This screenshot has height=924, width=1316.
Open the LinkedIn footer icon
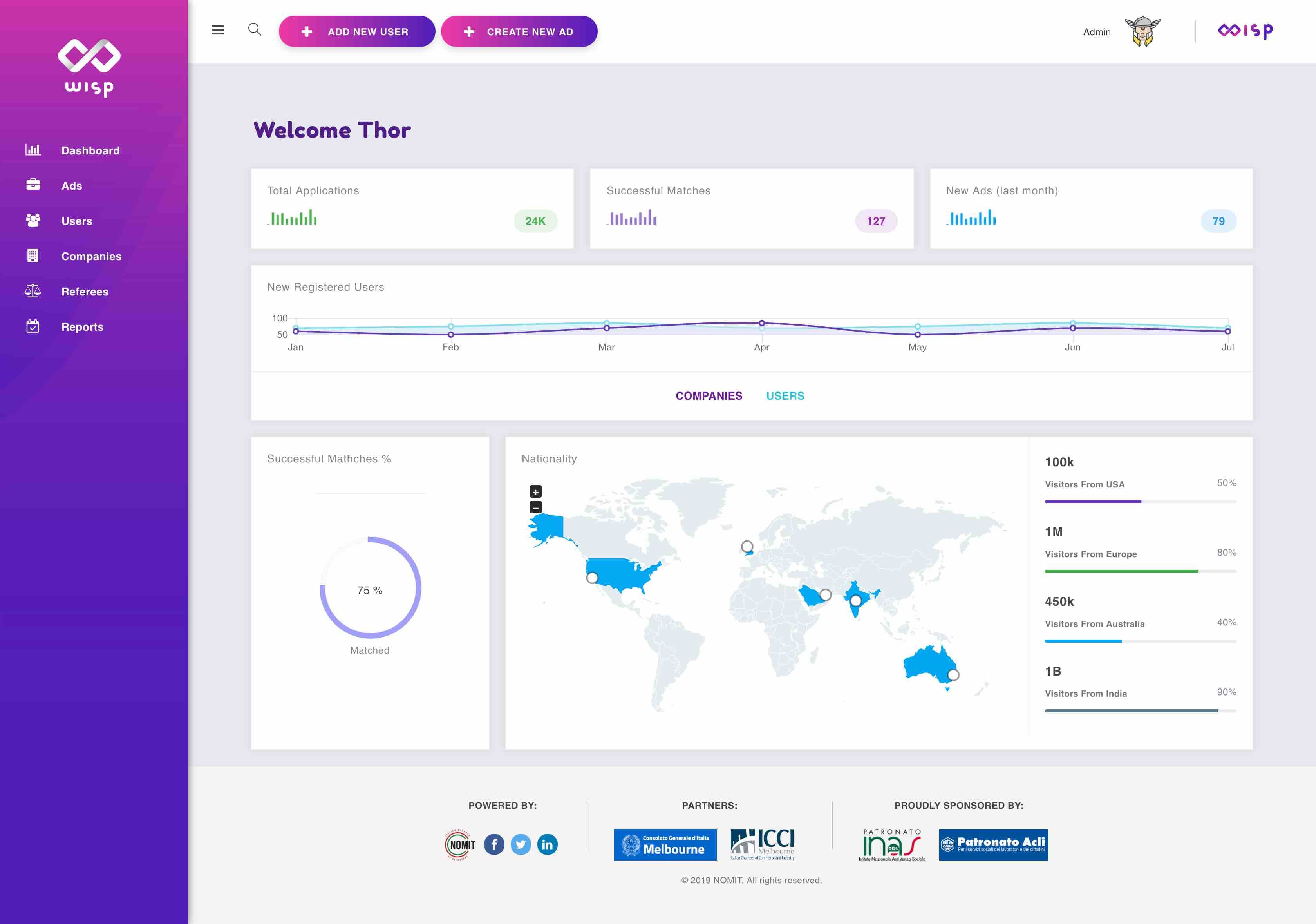pyautogui.click(x=548, y=844)
